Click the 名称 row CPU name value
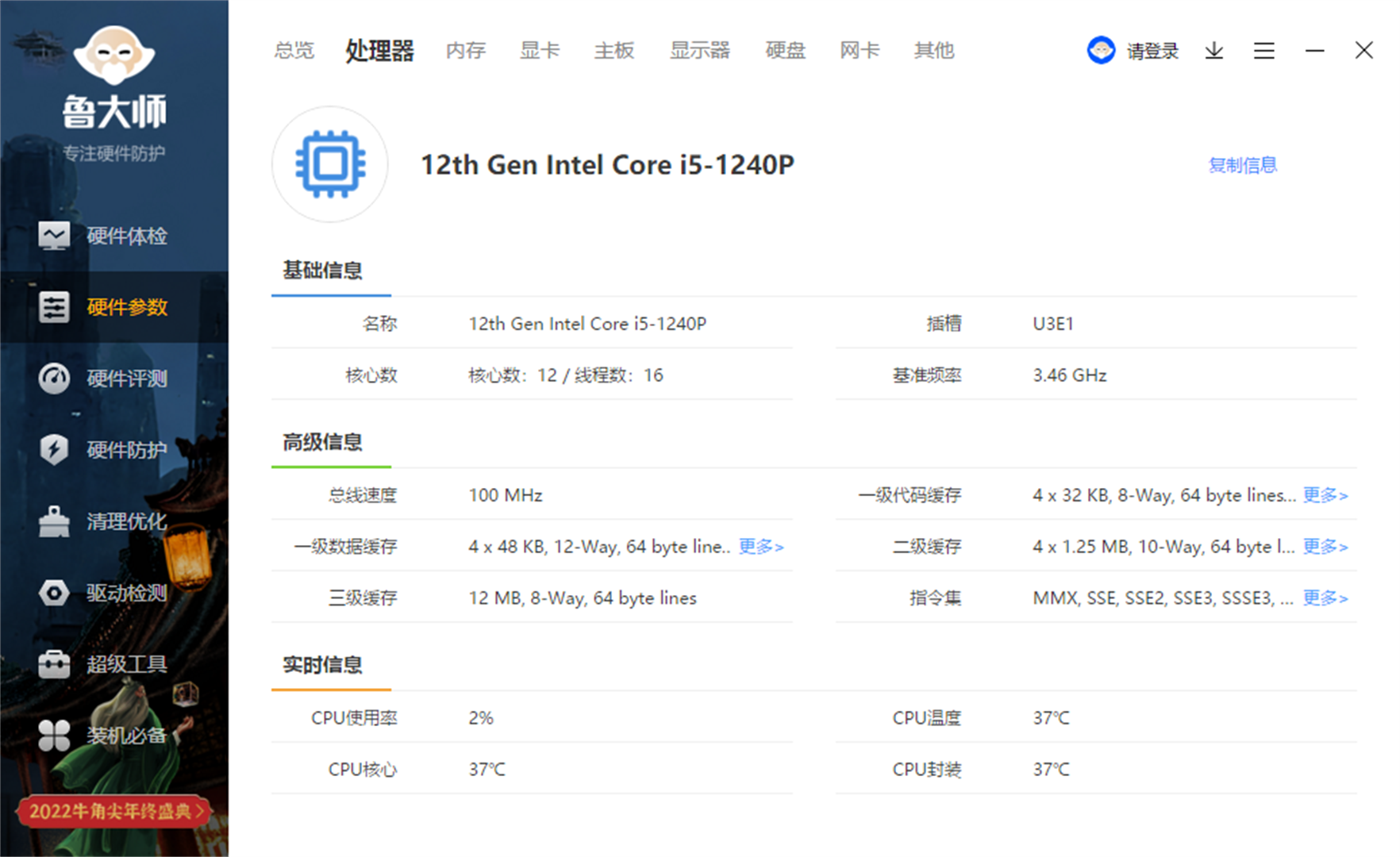This screenshot has height=857, width=1400. 587,324
